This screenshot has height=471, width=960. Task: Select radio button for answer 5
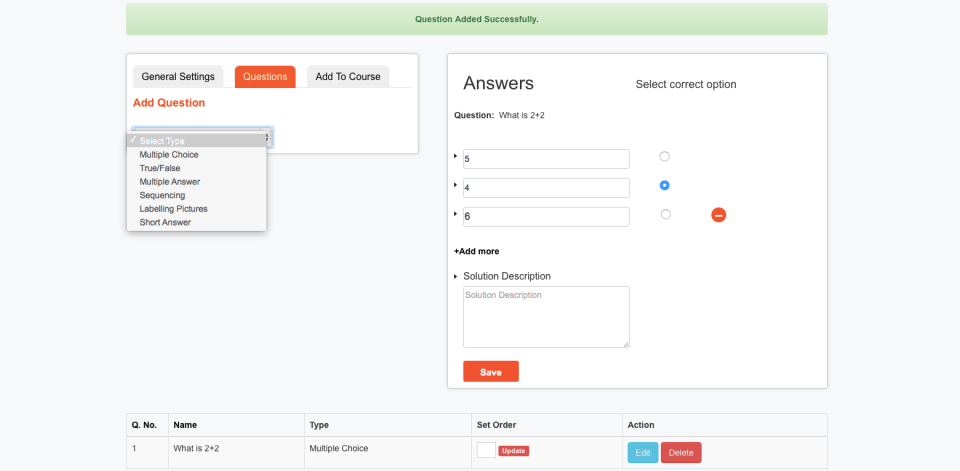pos(664,156)
